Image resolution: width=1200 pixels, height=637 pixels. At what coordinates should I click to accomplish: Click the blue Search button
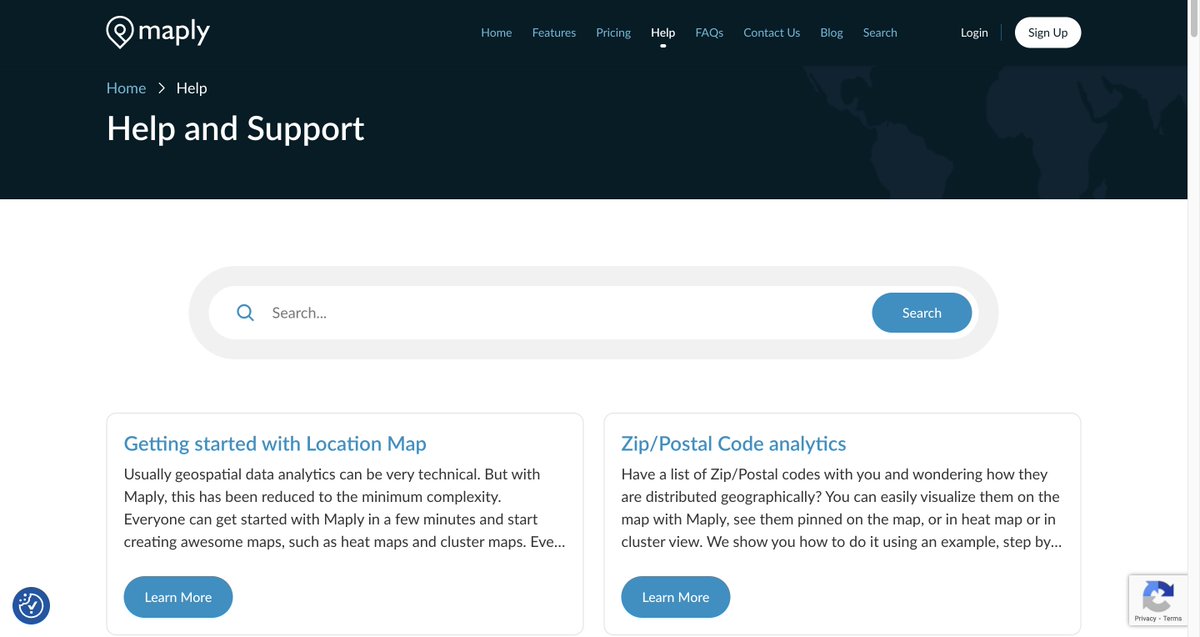point(921,313)
